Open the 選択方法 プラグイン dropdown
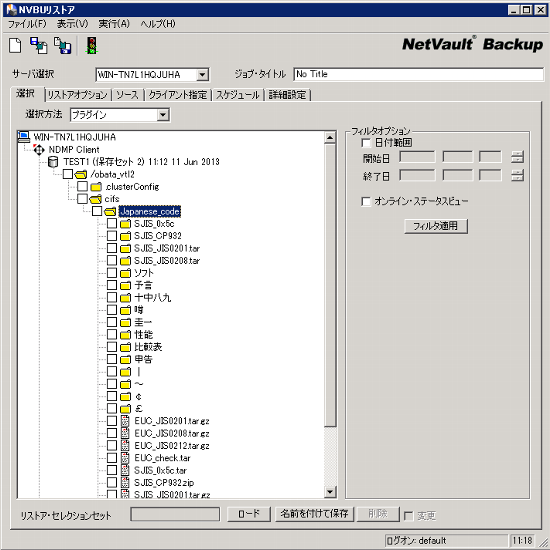This screenshot has height=550, width=550. 163,115
